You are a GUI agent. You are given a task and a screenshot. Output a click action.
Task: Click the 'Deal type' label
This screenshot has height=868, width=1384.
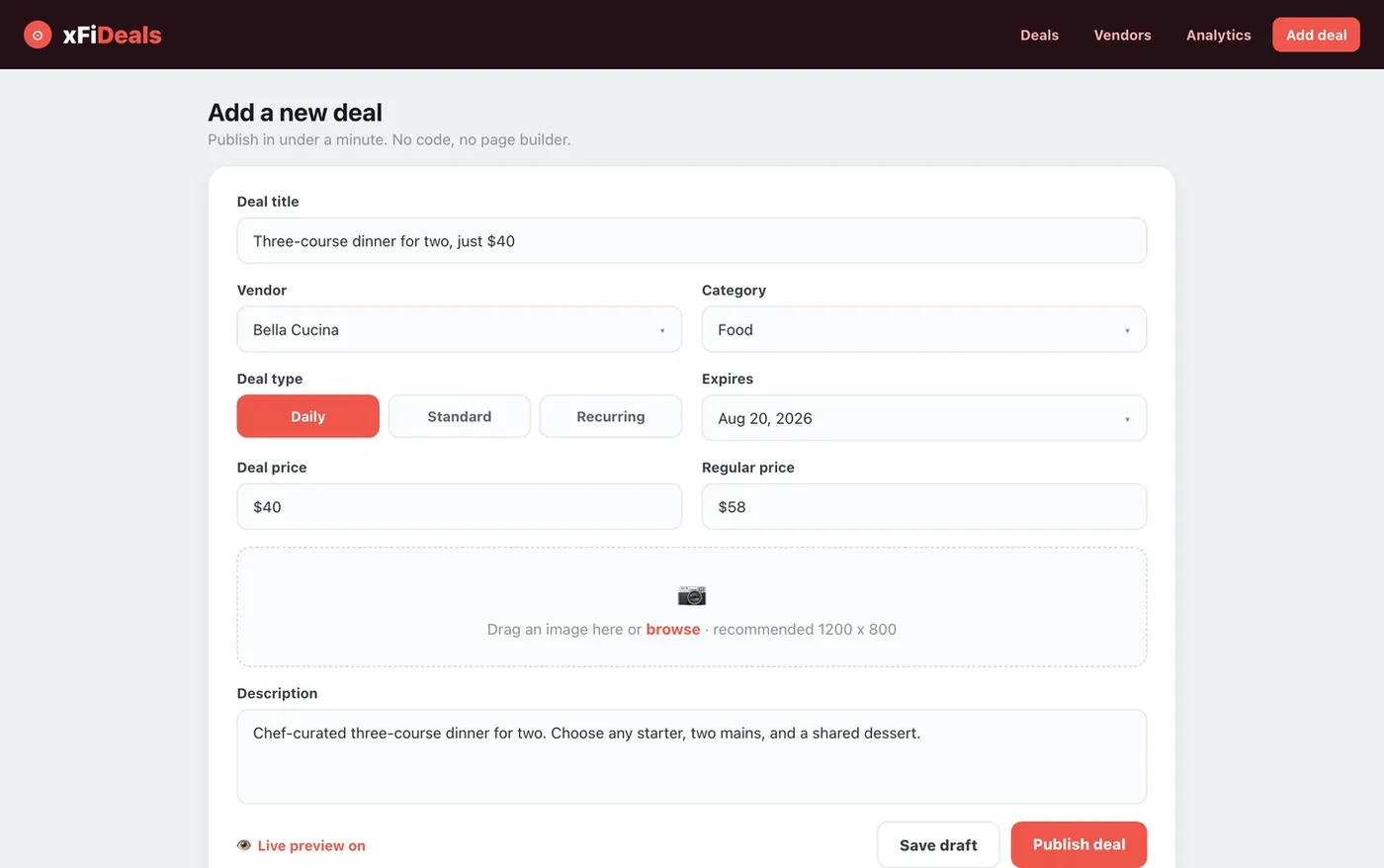270,379
